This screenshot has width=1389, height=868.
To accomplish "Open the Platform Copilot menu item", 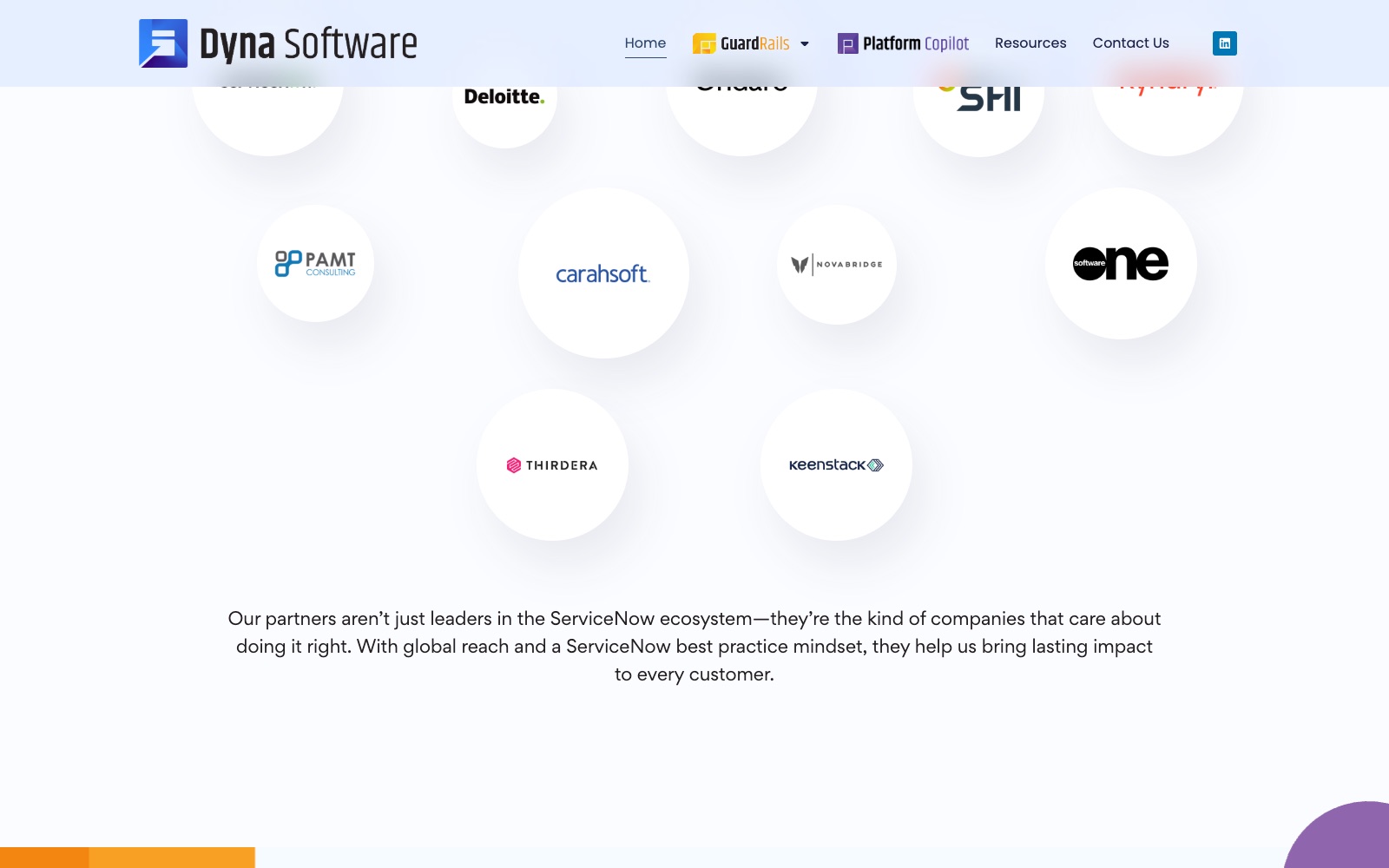I will [903, 43].
